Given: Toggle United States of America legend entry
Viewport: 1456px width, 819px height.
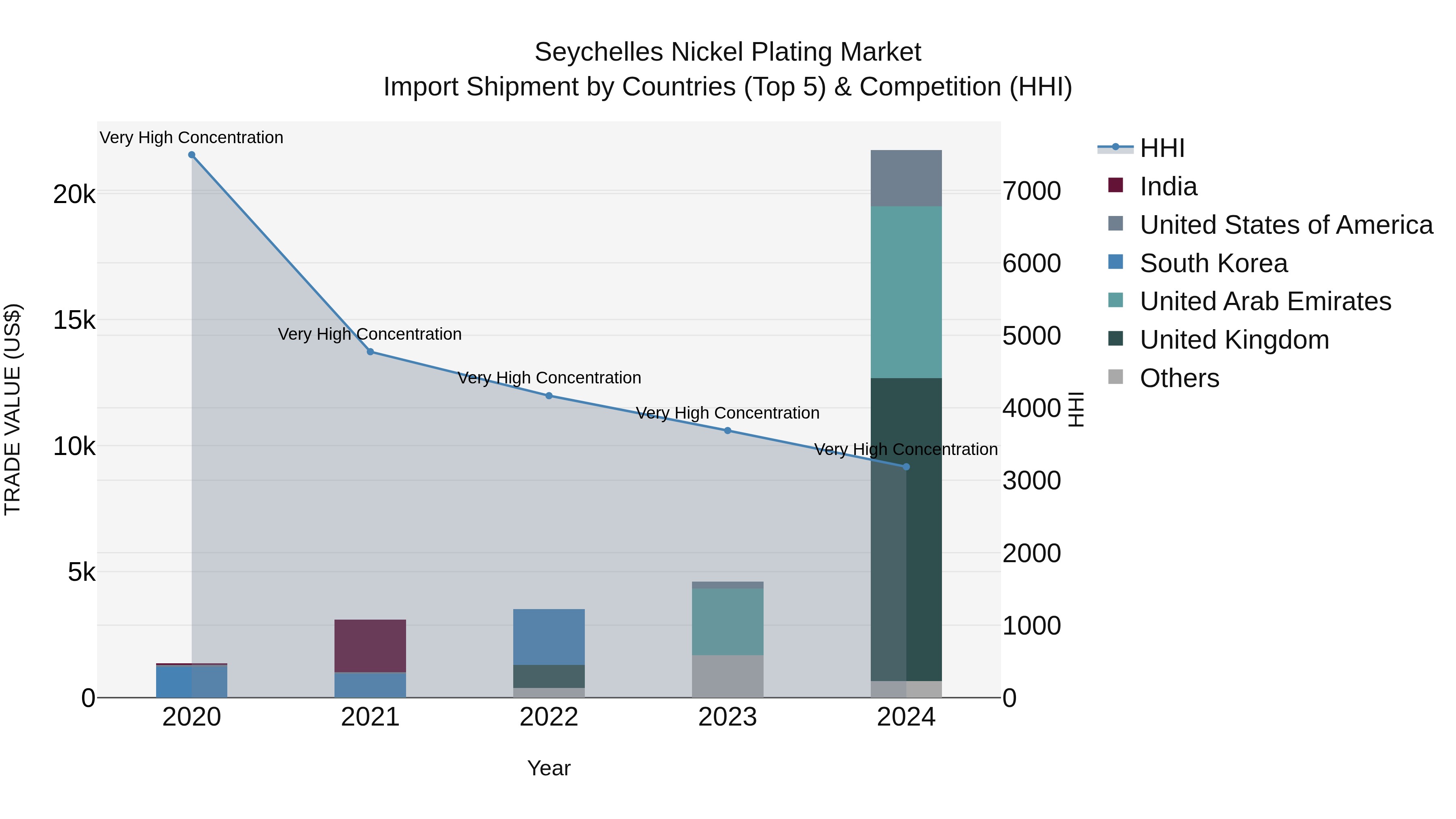Looking at the screenshot, I should (x=1270, y=224).
